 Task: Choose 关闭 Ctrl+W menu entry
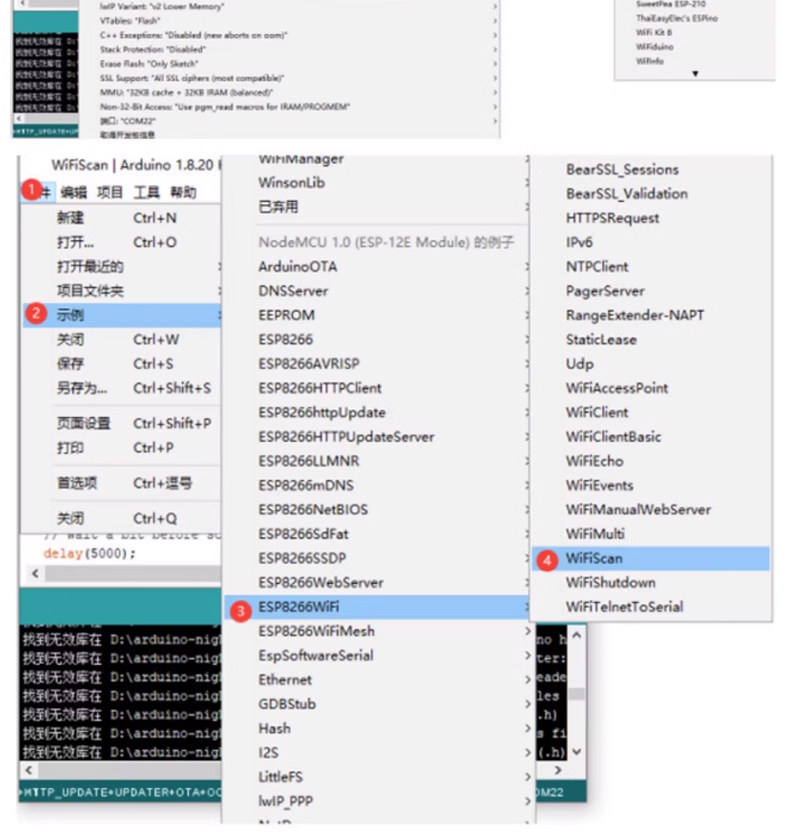pyautogui.click(x=122, y=339)
